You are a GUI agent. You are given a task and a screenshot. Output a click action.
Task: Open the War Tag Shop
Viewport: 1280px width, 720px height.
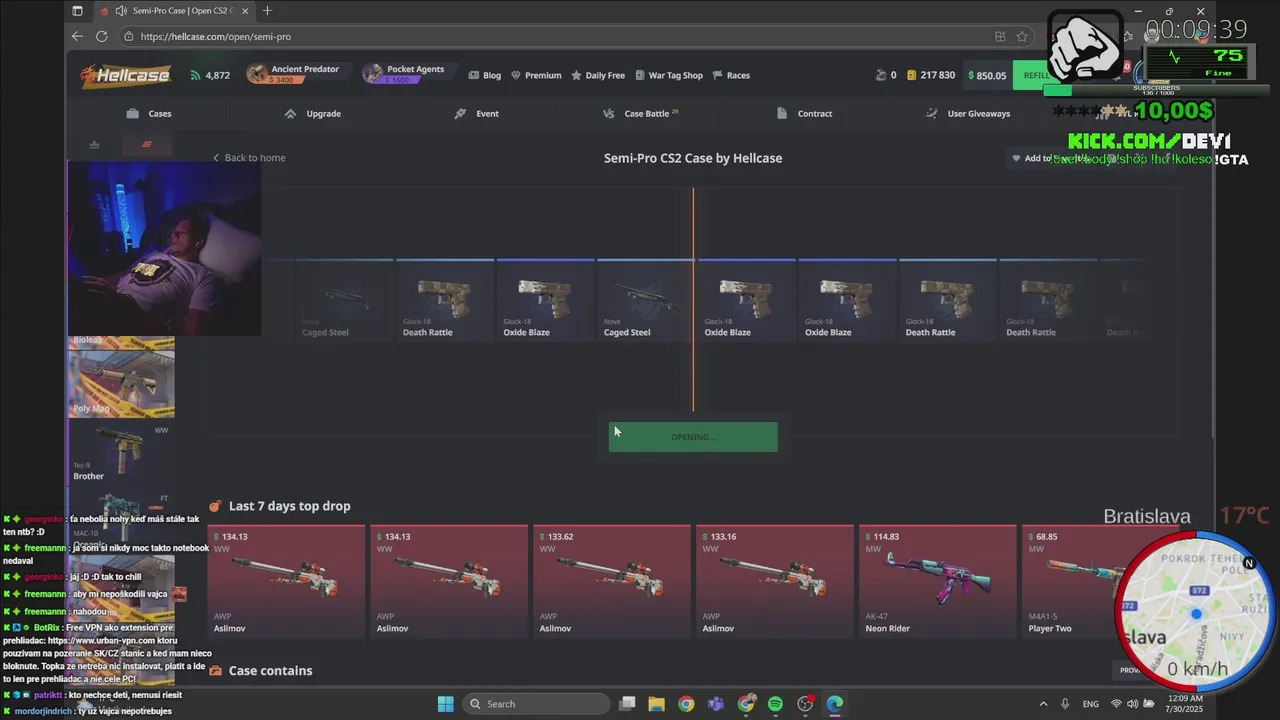[669, 75]
